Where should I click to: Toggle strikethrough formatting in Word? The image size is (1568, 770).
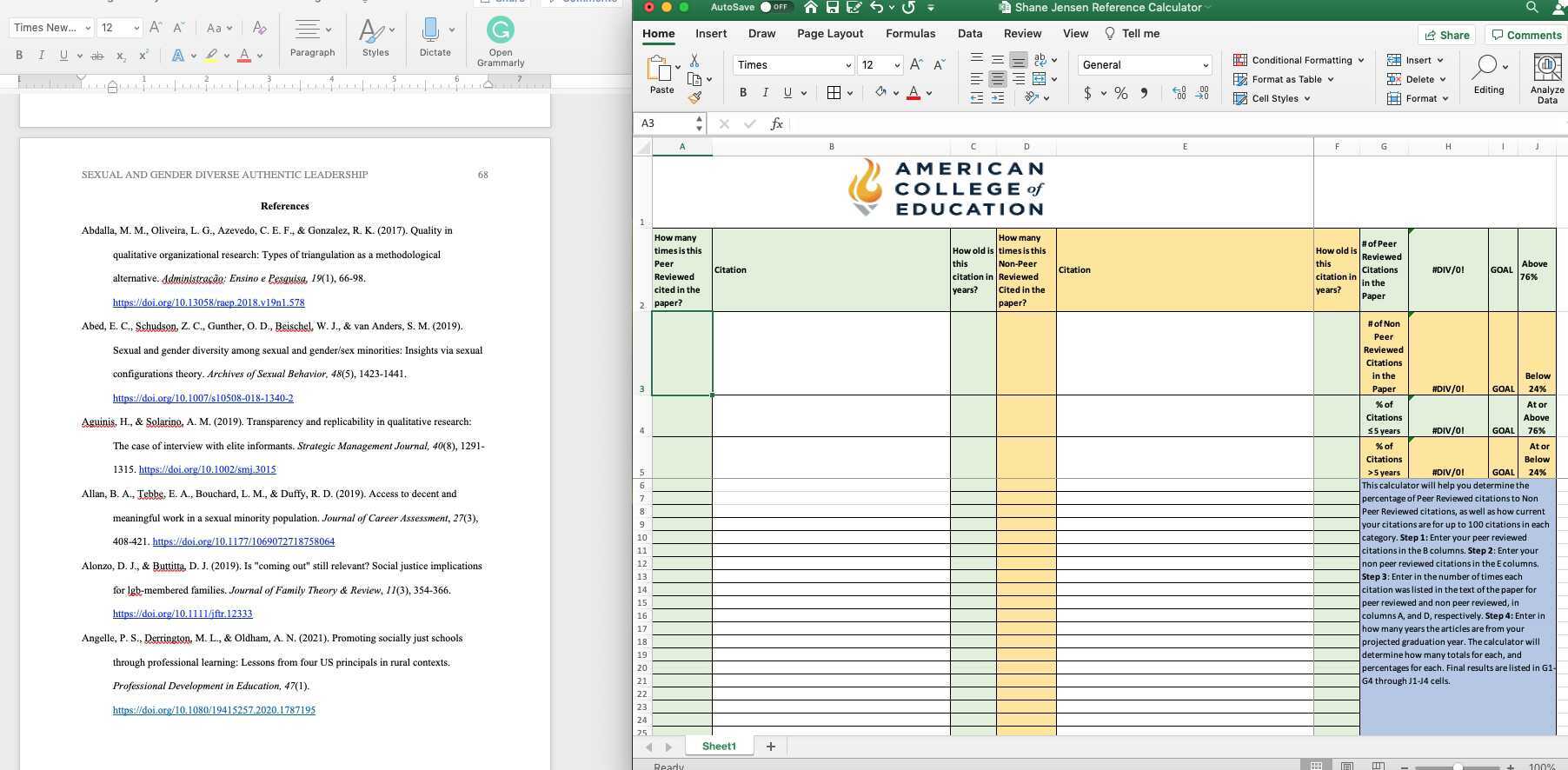tap(97, 56)
